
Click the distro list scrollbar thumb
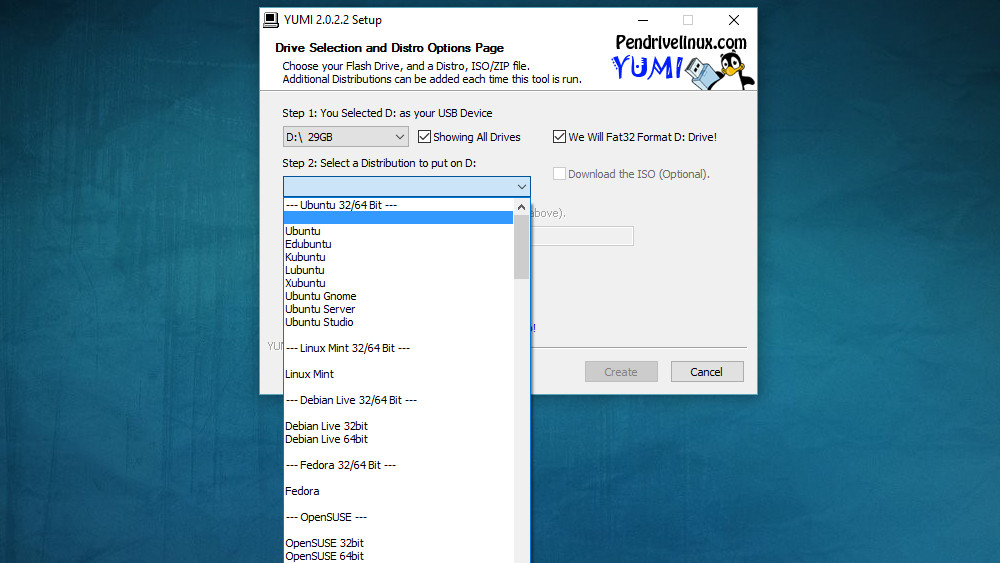[x=521, y=247]
